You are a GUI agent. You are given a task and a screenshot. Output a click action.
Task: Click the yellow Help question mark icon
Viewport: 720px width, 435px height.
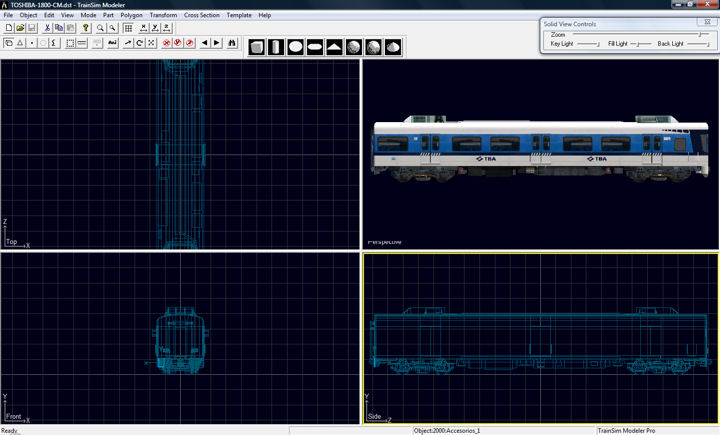(86, 28)
